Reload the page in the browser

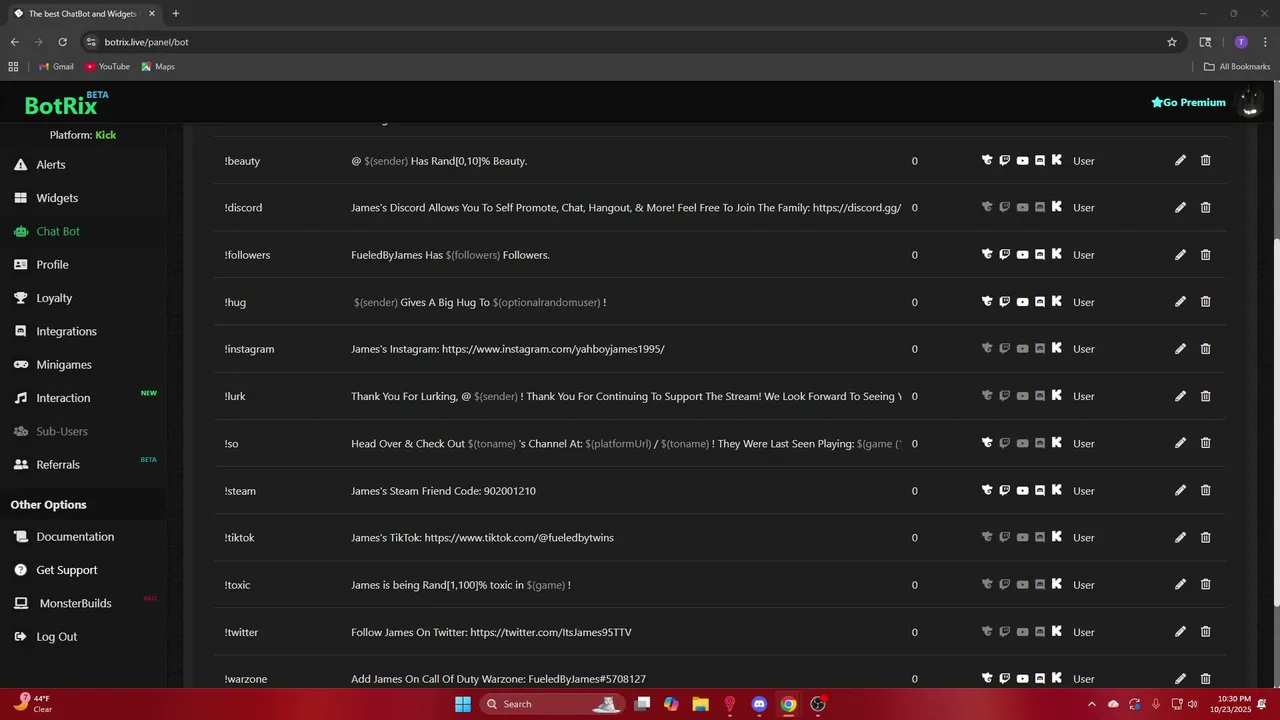click(x=62, y=42)
